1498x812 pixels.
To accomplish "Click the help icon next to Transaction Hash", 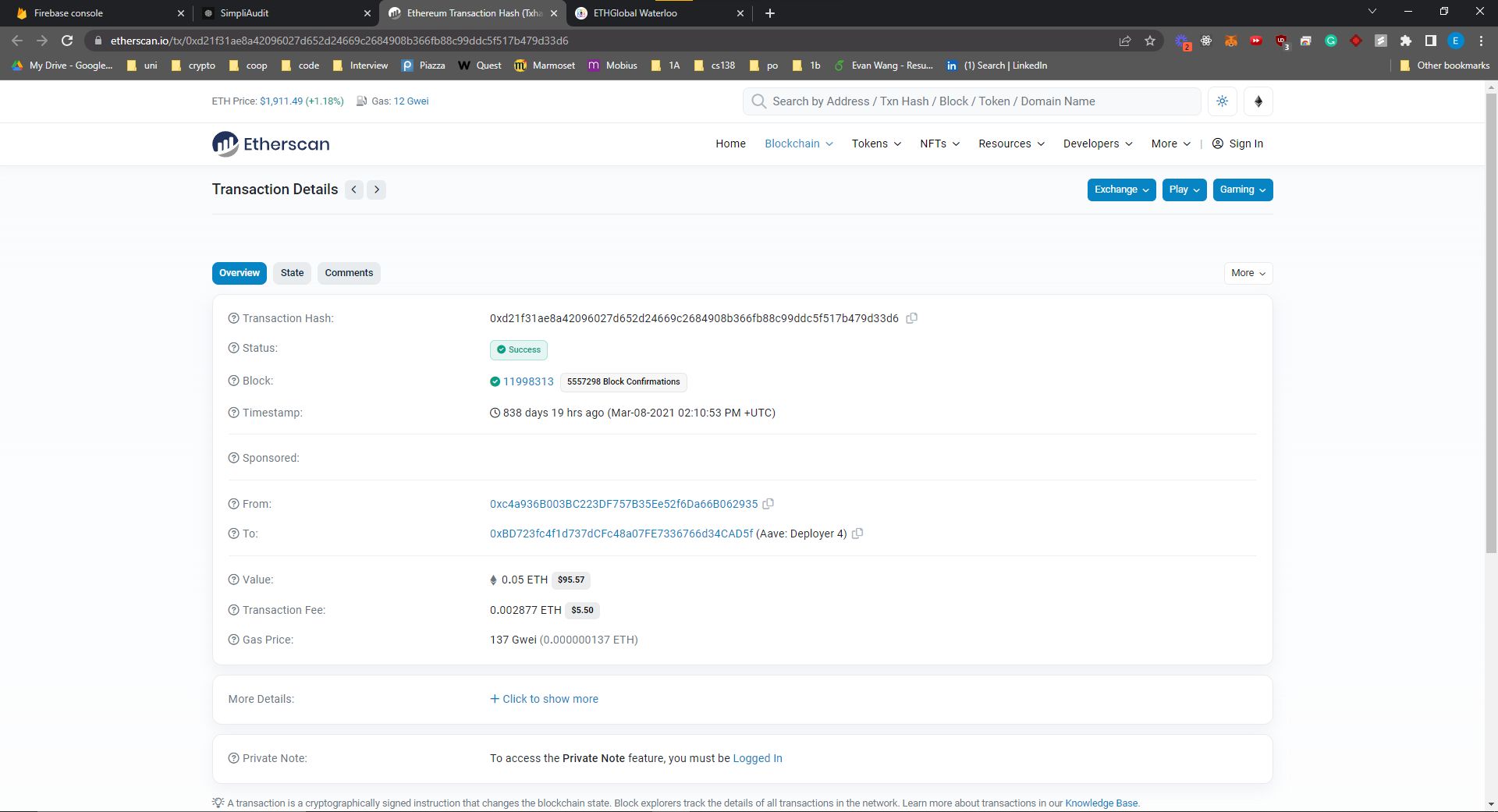I will point(233,318).
